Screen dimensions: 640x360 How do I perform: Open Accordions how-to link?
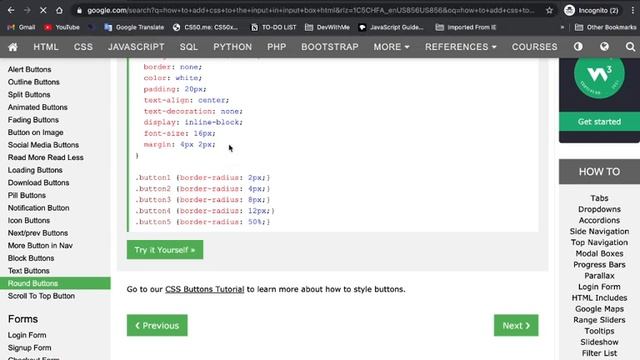pos(599,220)
